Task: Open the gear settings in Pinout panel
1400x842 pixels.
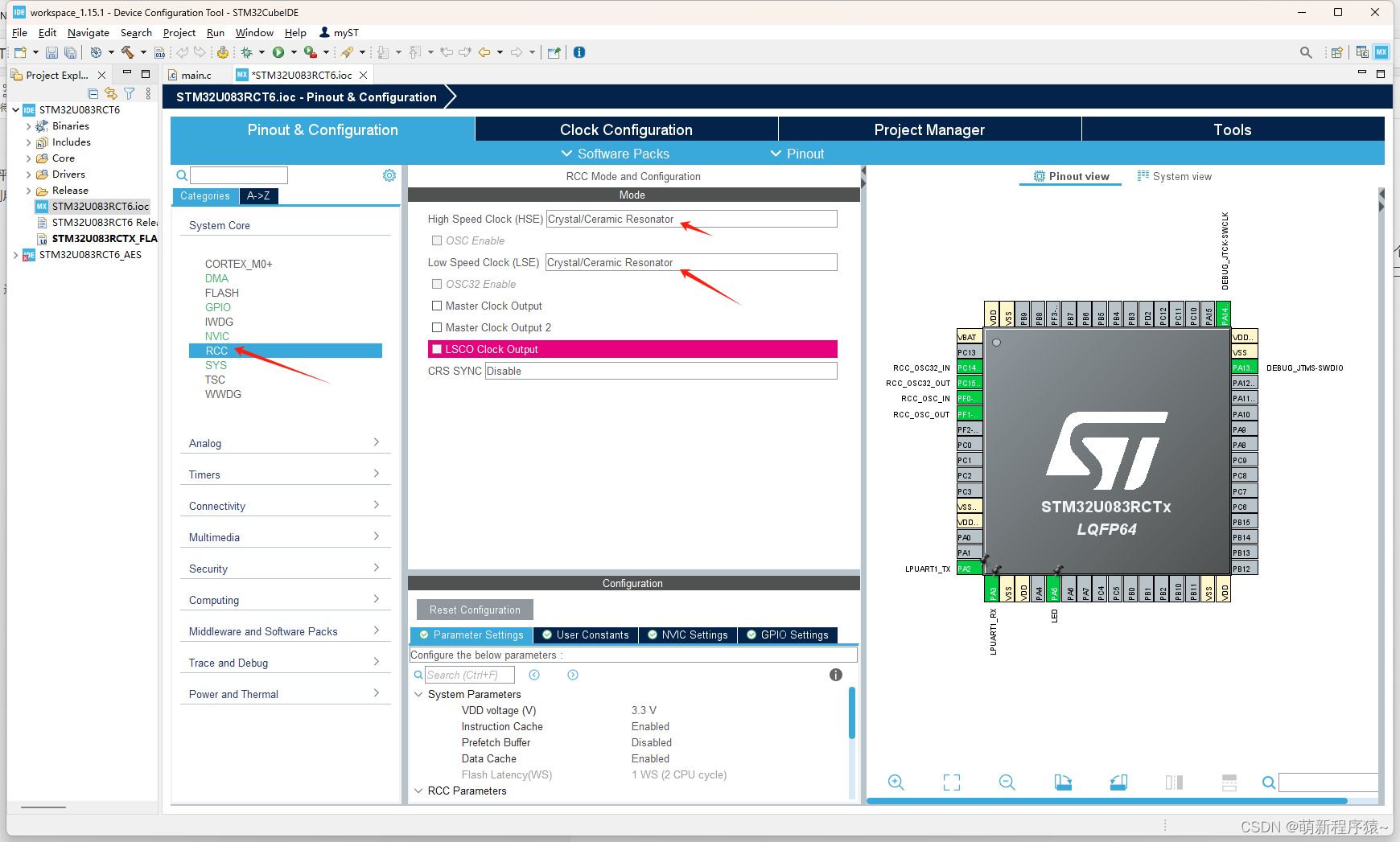Action: click(x=389, y=175)
